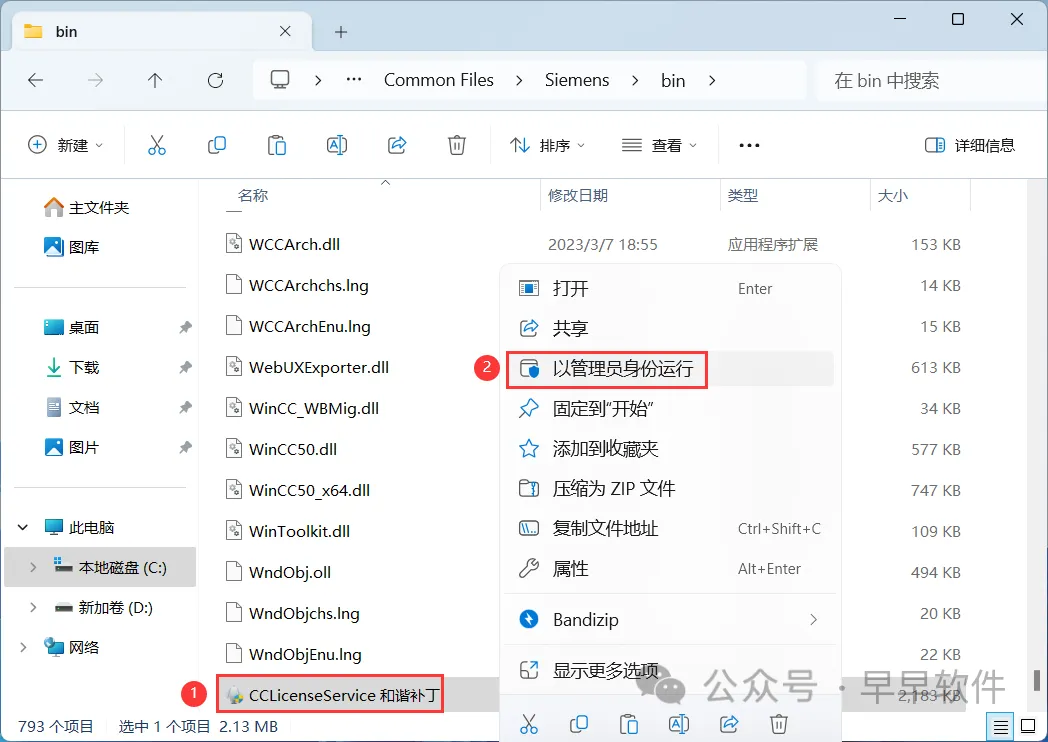Select the CCLicenseService 和谐补丁 file
This screenshot has height=742, width=1048.
[x=331, y=695]
